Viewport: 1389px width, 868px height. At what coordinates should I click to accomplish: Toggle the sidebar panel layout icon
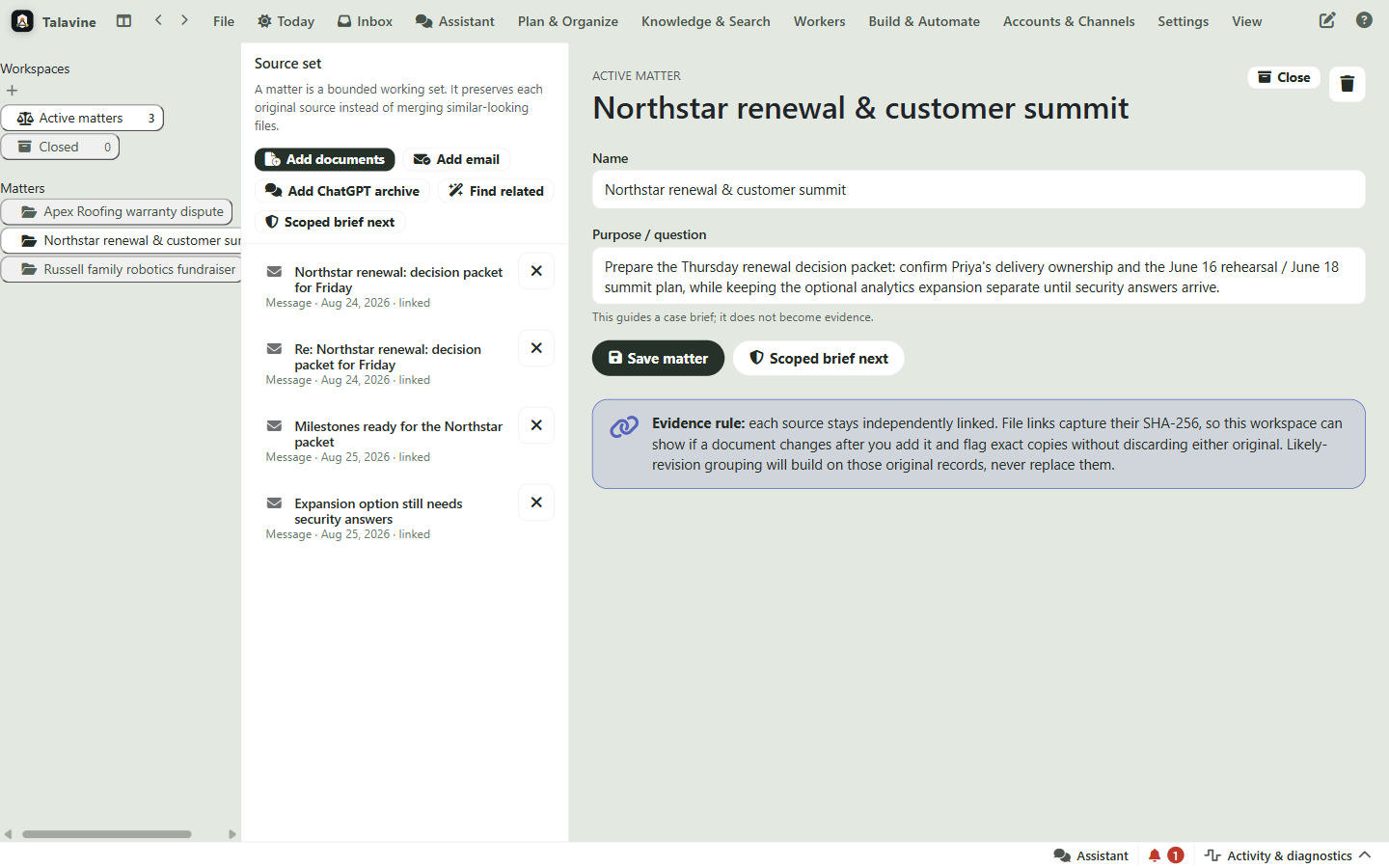click(123, 20)
